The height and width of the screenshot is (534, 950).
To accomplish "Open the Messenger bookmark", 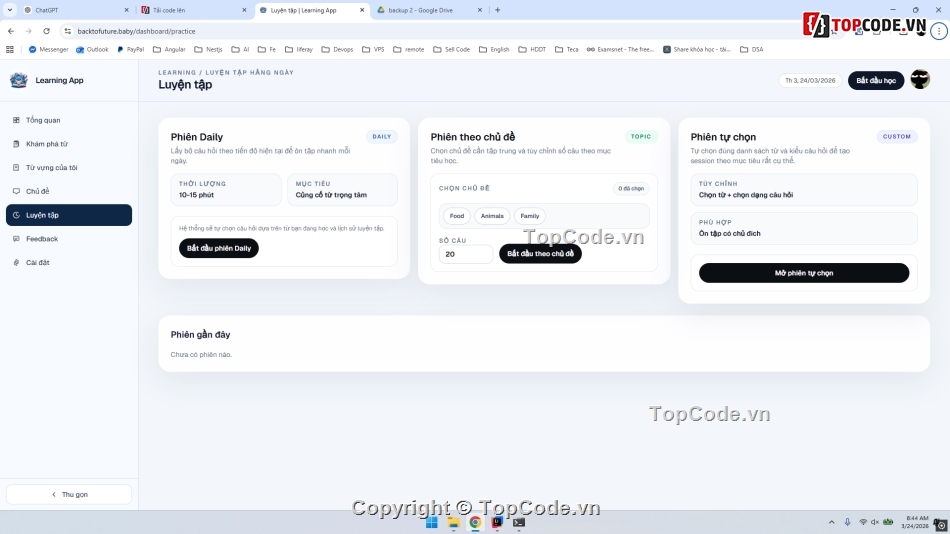I will (x=48, y=50).
